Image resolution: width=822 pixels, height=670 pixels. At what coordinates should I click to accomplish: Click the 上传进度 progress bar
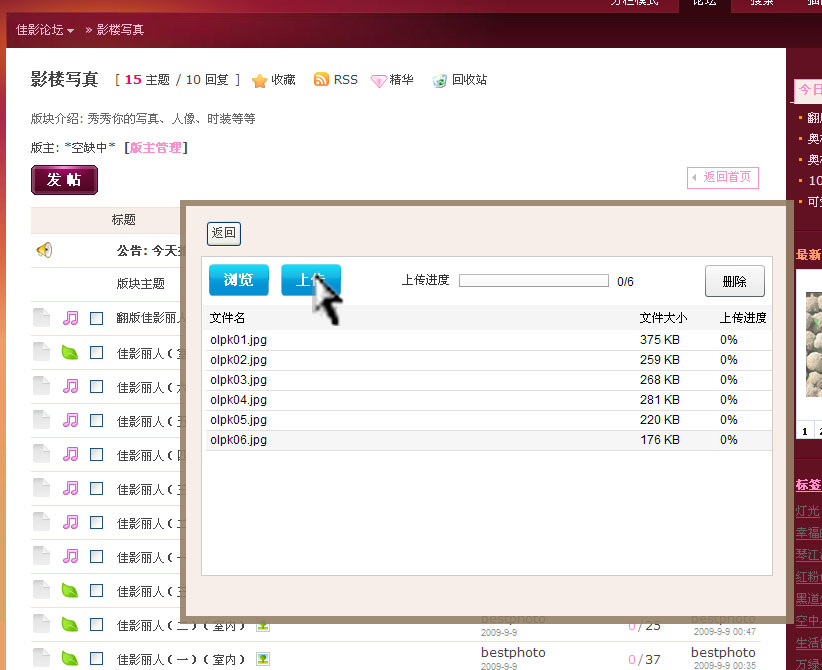pos(533,281)
